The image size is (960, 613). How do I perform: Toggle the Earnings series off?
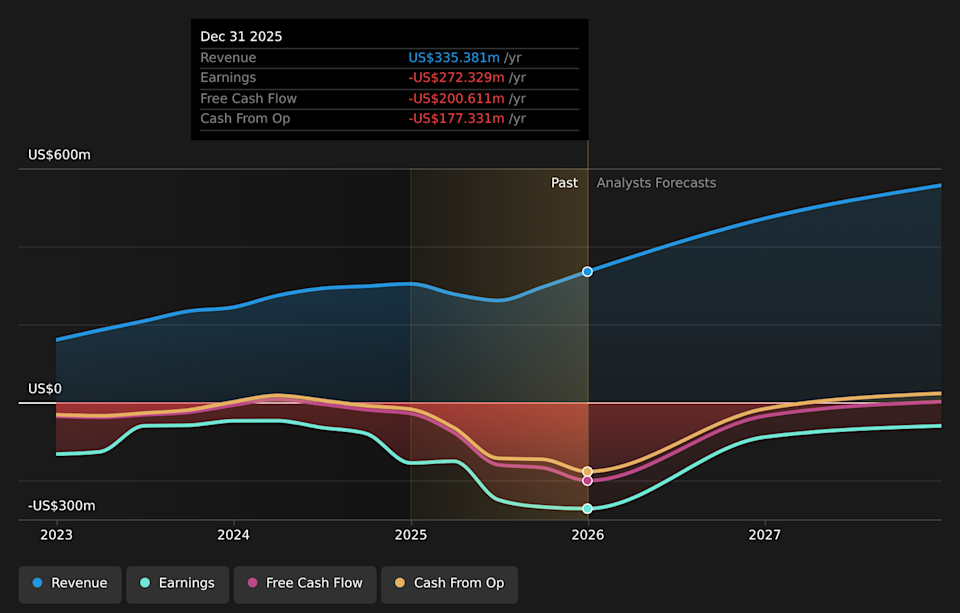click(177, 583)
